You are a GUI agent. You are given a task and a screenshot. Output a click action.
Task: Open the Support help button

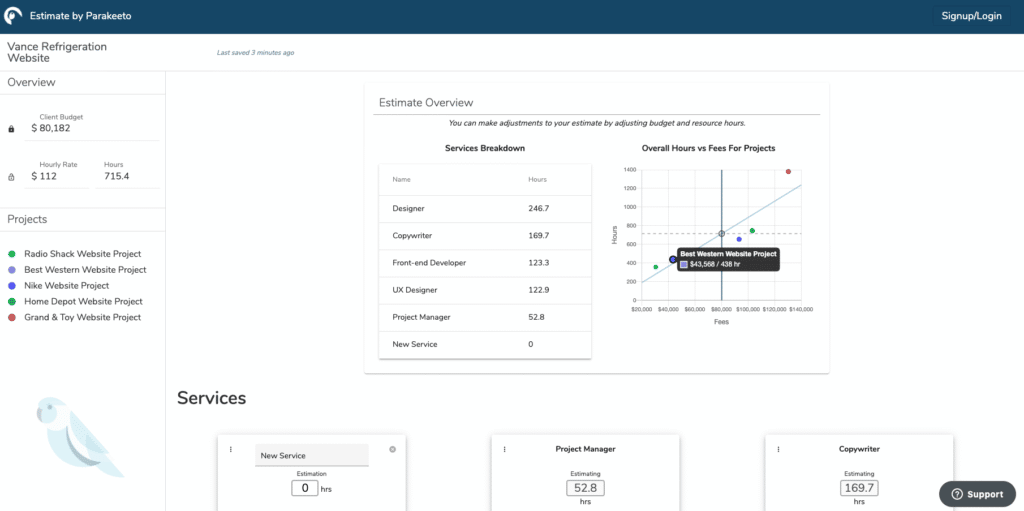pyautogui.click(x=975, y=494)
